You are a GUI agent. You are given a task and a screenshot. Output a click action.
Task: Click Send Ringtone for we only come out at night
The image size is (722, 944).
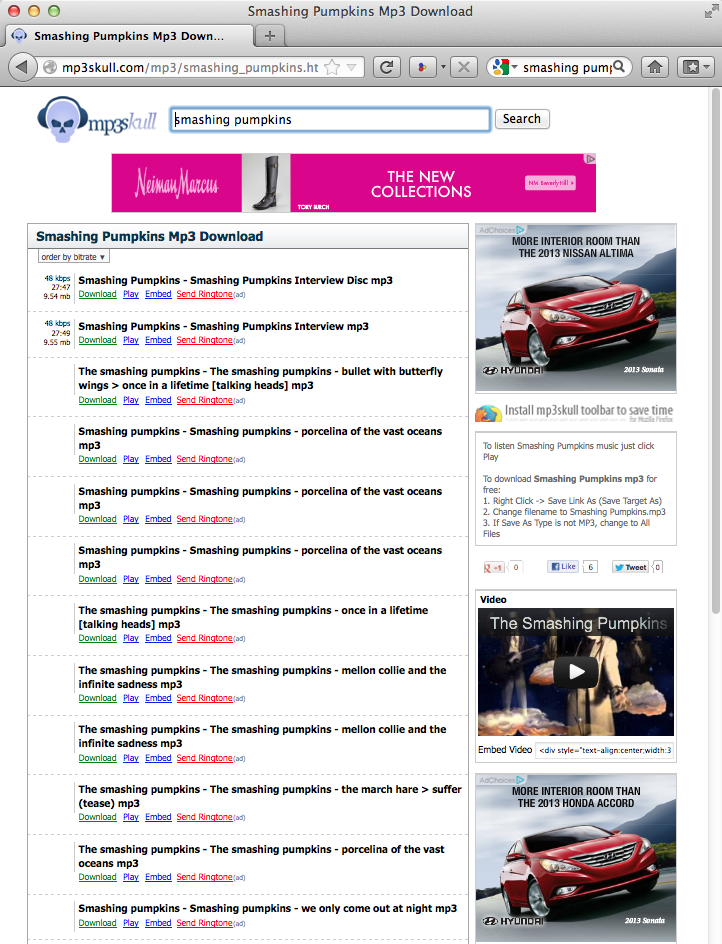point(204,923)
